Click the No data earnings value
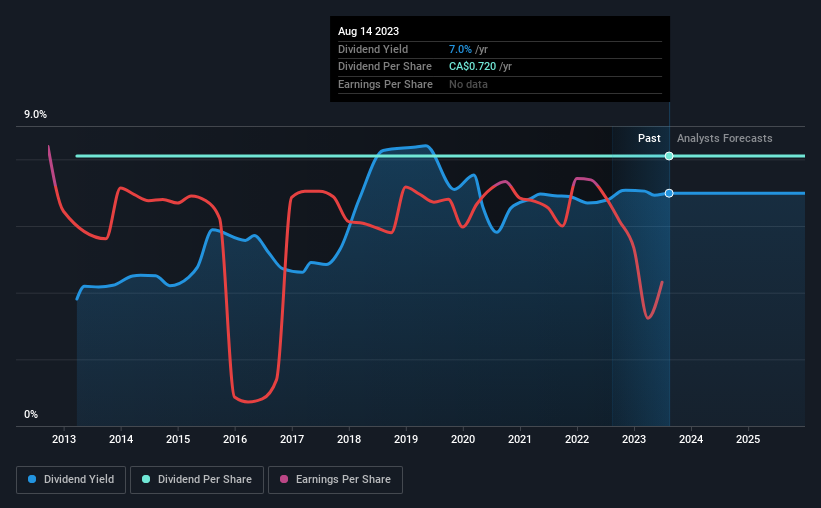 (x=468, y=84)
